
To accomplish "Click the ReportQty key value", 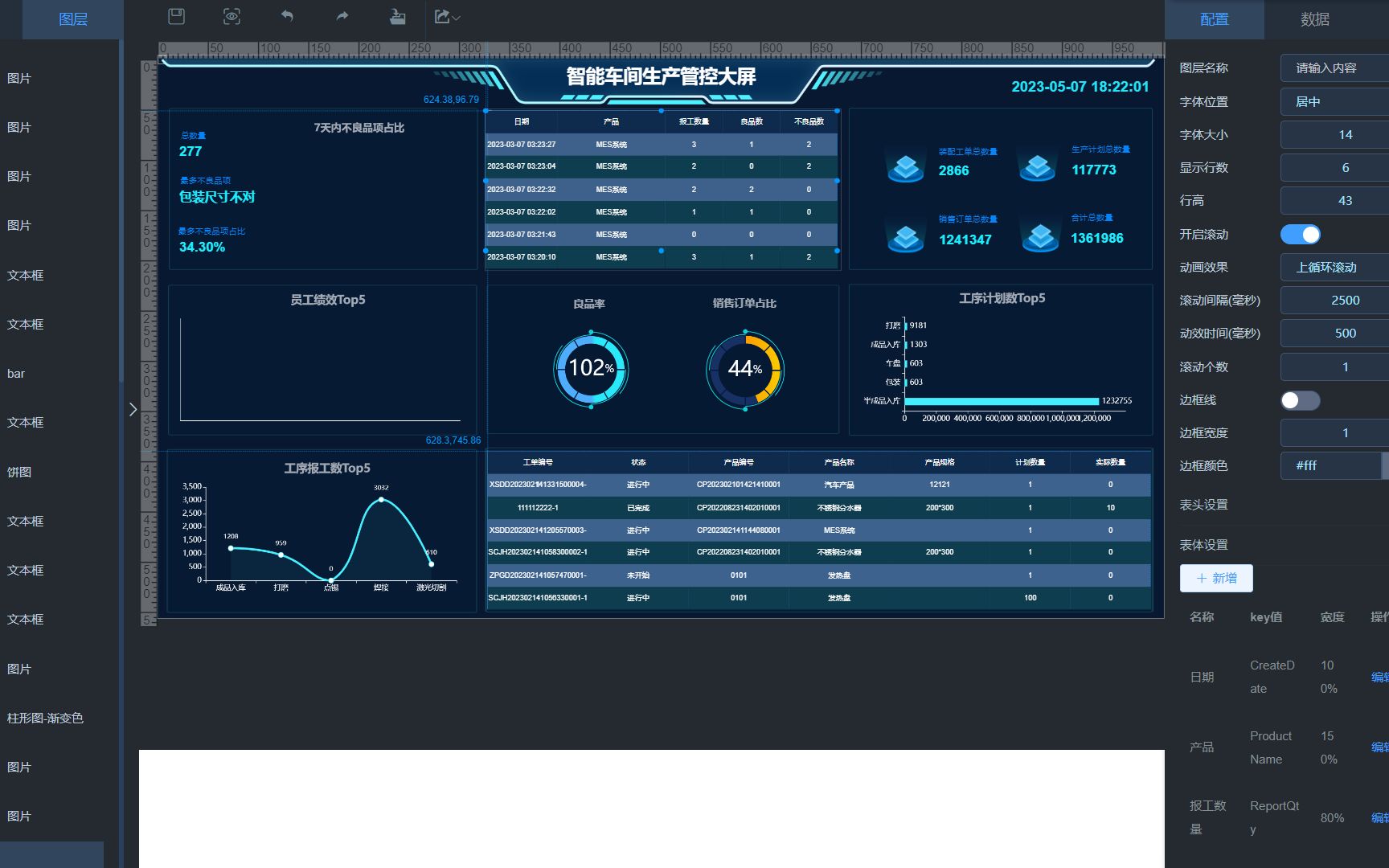I will (x=1274, y=817).
